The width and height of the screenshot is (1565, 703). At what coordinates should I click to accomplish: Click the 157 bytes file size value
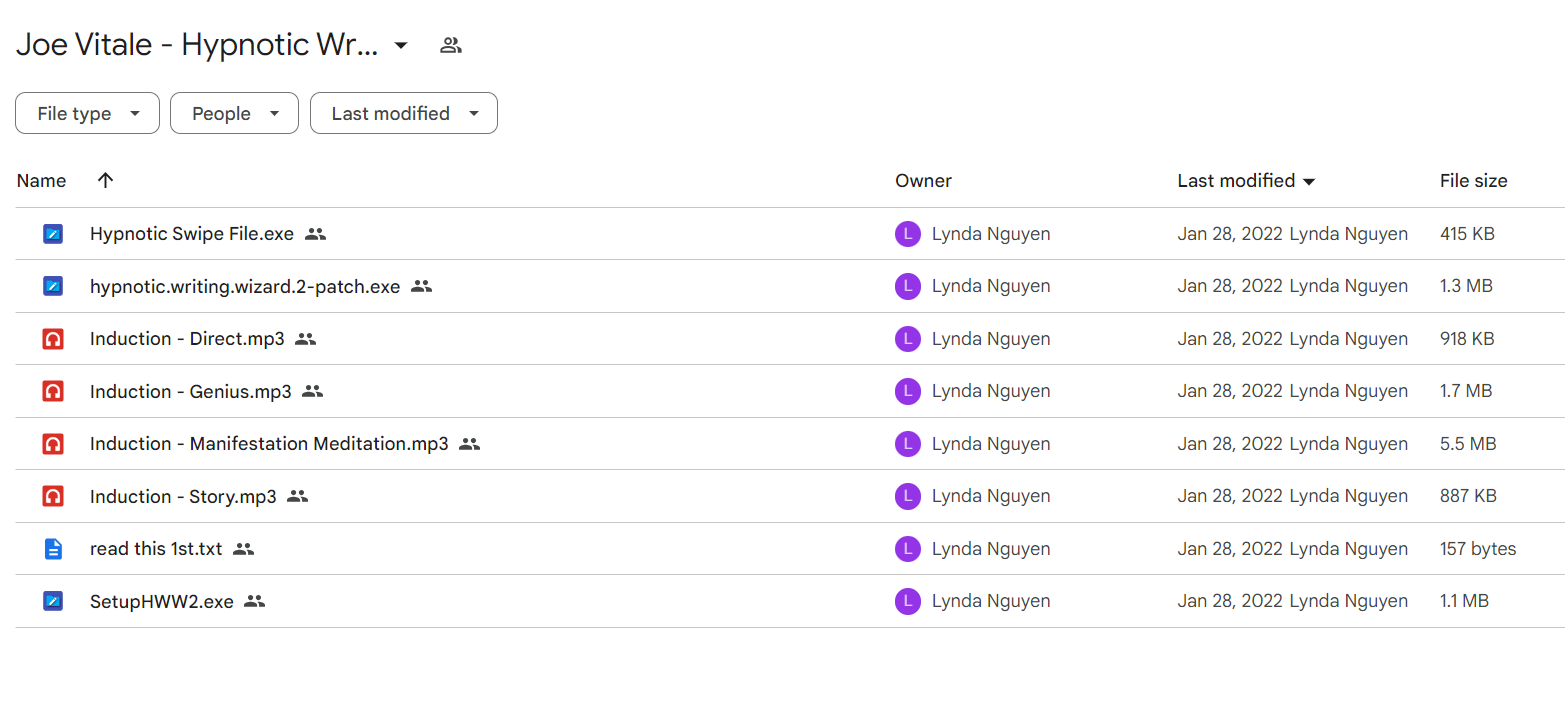[1478, 549]
